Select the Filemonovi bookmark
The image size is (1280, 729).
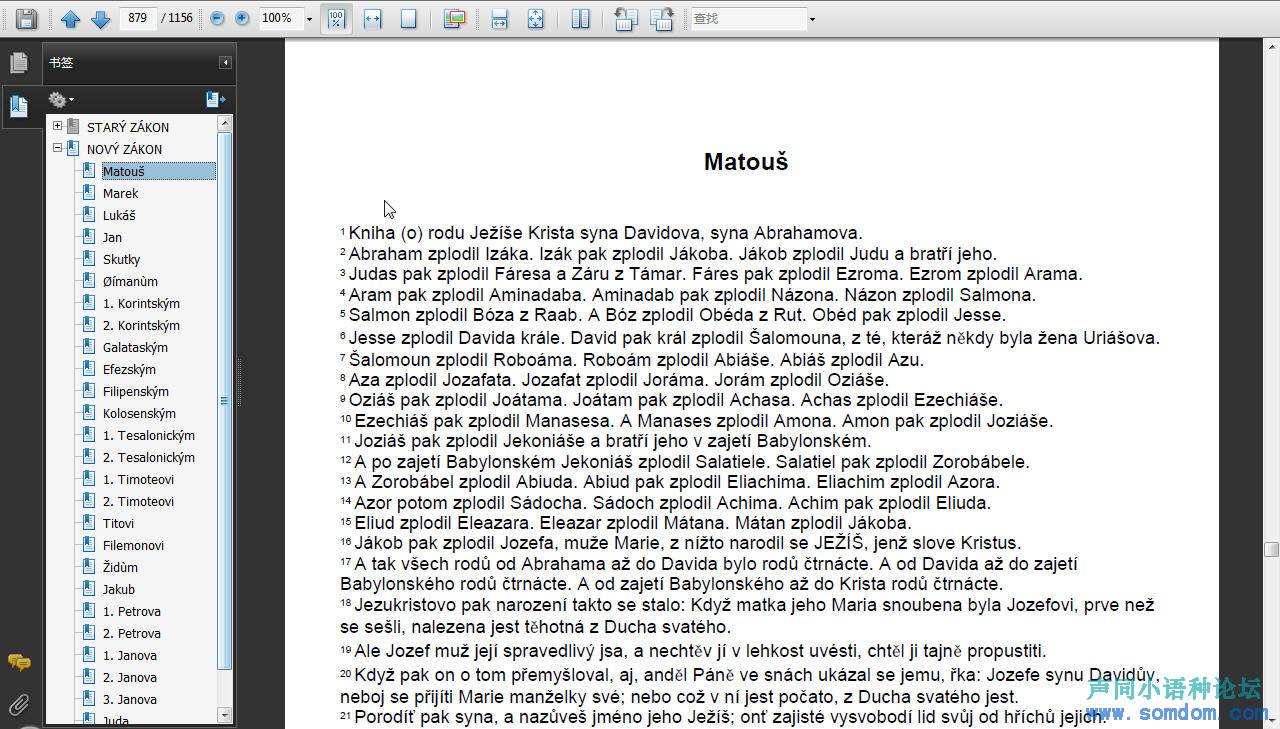tap(133, 545)
